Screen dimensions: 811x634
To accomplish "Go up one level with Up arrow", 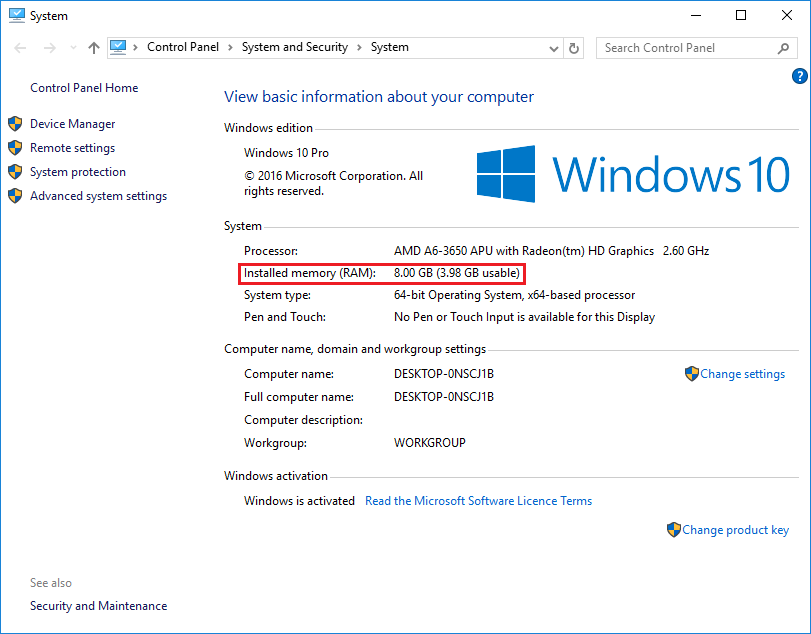I will pyautogui.click(x=94, y=48).
